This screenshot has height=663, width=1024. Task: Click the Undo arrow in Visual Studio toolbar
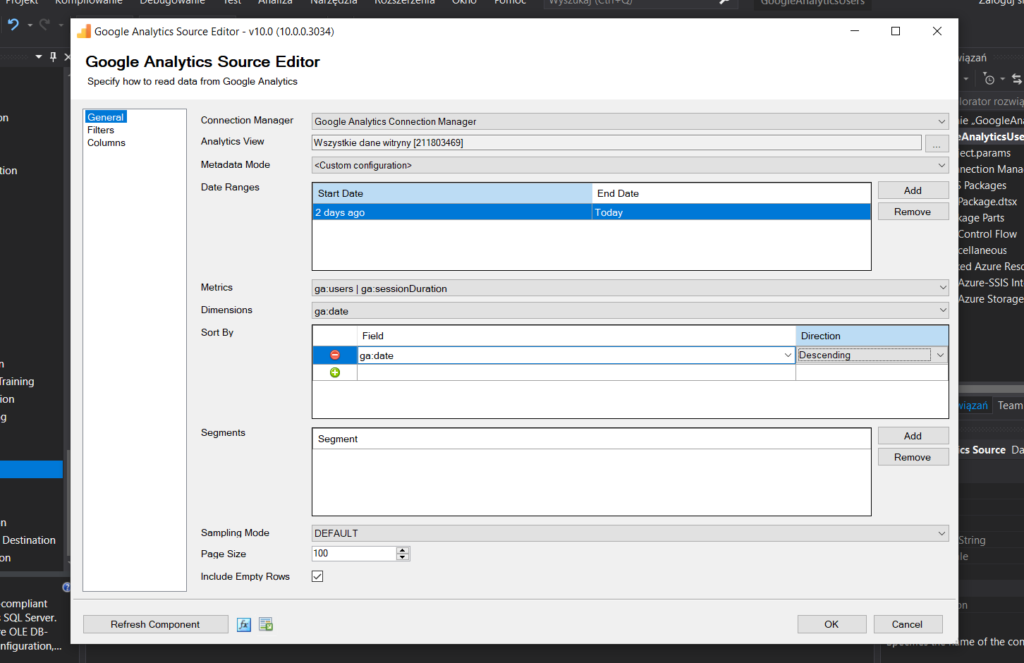tap(13, 25)
